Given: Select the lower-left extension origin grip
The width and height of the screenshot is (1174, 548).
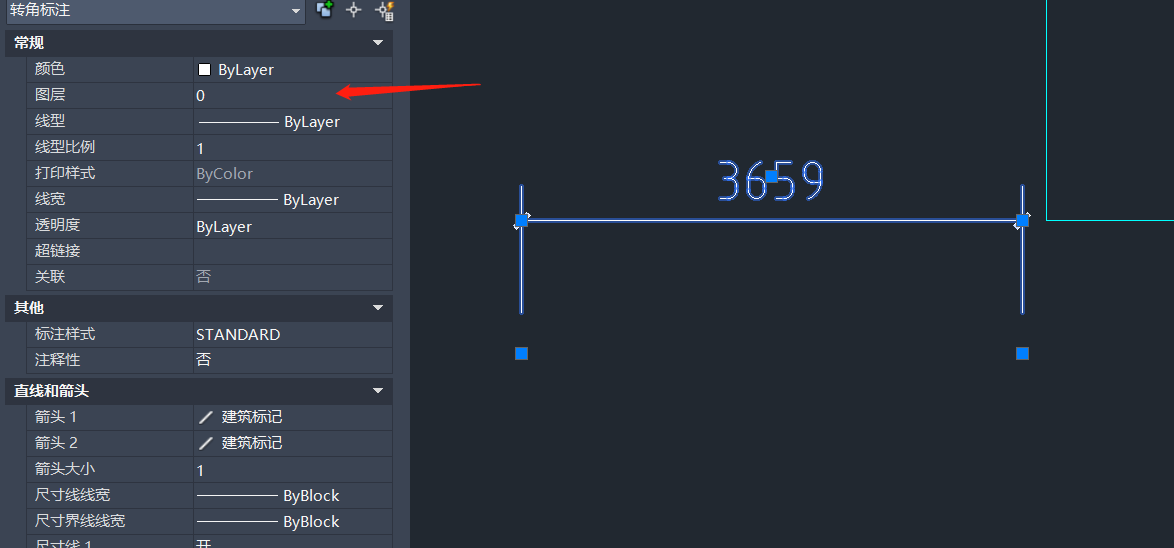Looking at the screenshot, I should (522, 353).
